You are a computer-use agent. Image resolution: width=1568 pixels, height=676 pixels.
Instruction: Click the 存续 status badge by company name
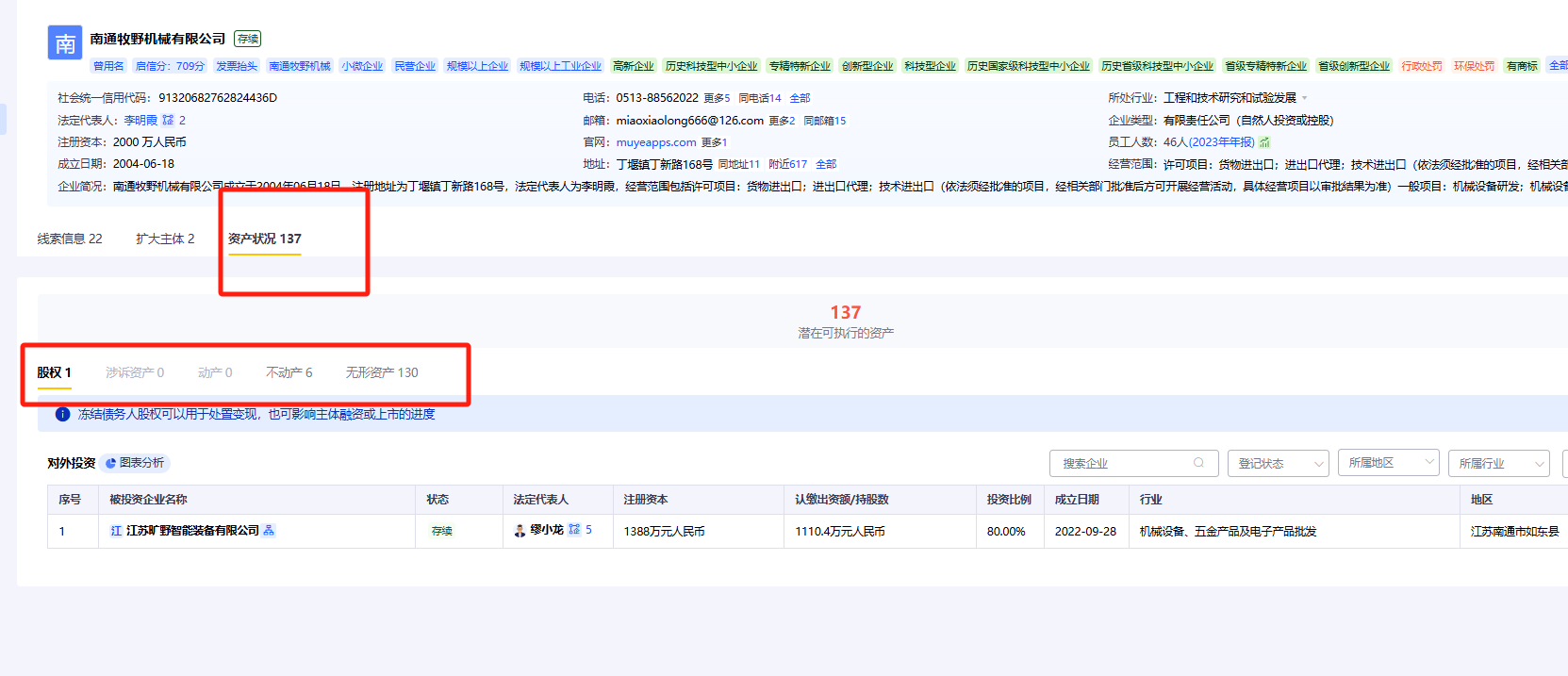pos(248,39)
